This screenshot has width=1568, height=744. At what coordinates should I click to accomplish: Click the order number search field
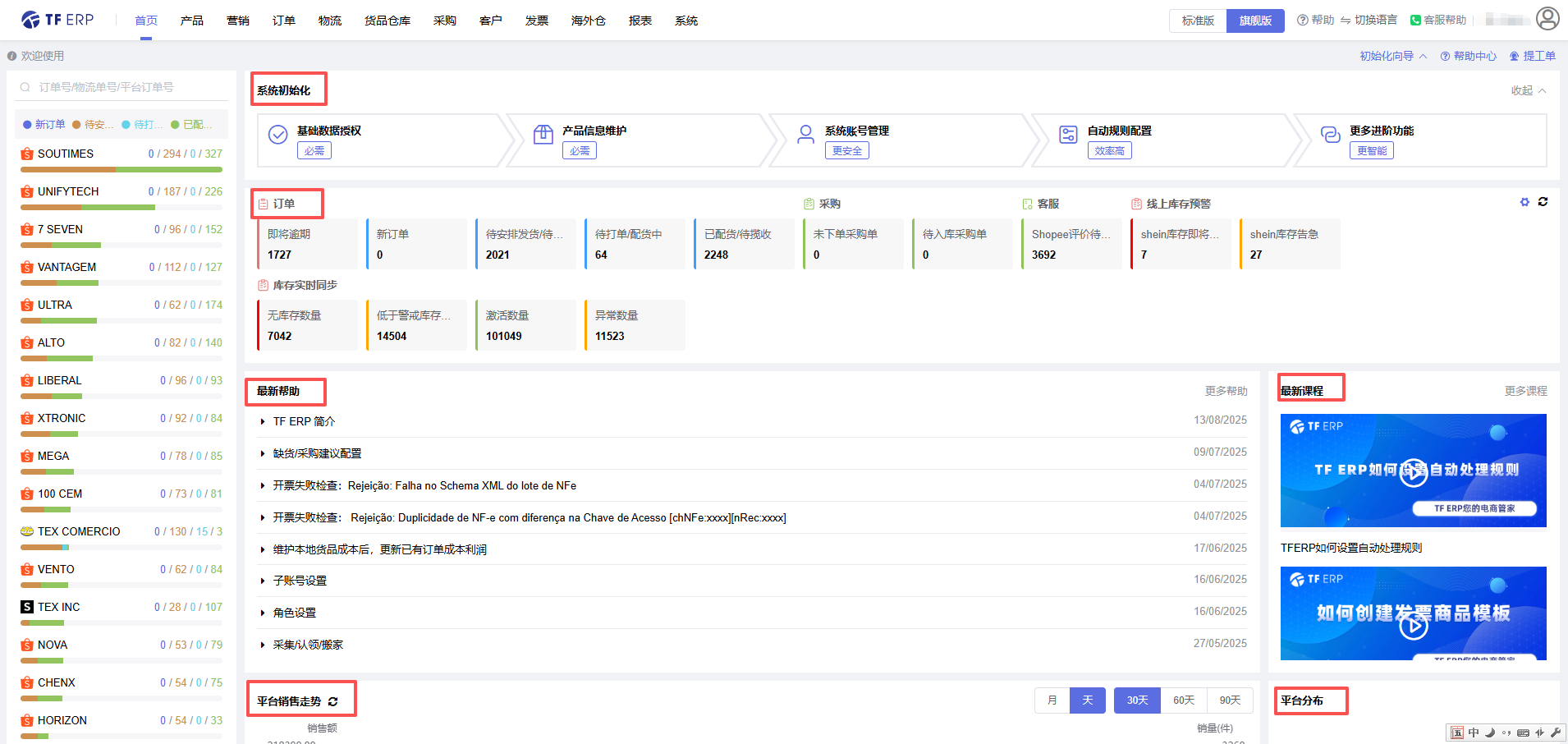click(123, 87)
